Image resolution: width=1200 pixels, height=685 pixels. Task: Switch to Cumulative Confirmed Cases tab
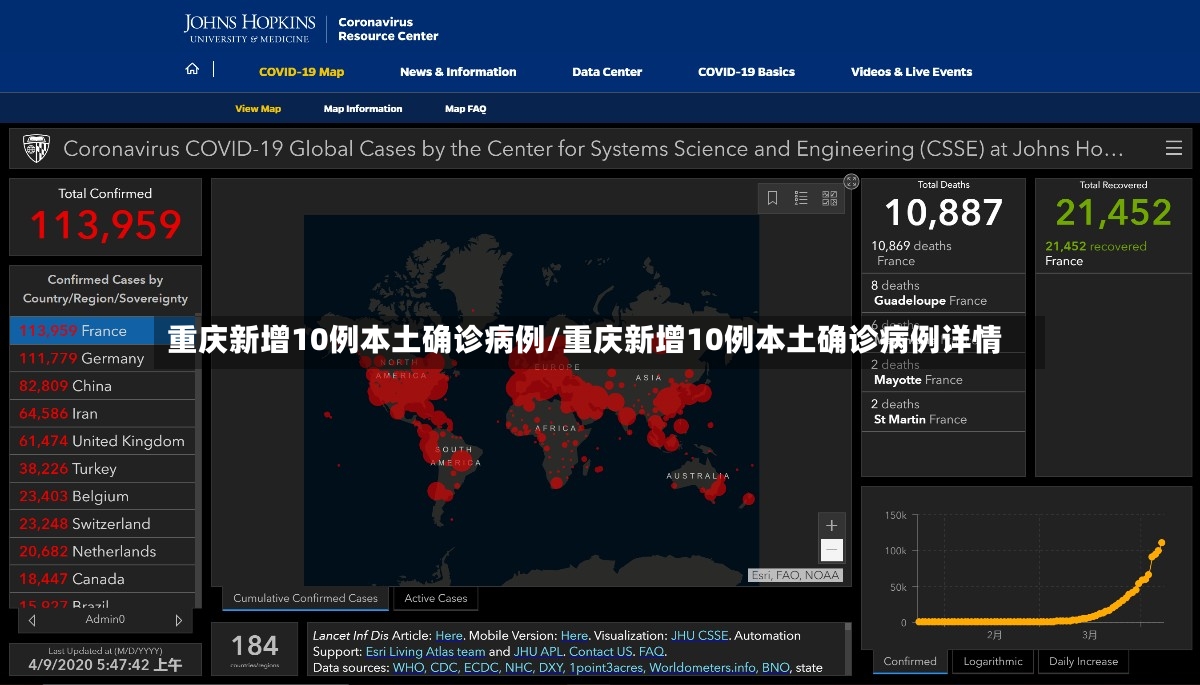(x=305, y=599)
